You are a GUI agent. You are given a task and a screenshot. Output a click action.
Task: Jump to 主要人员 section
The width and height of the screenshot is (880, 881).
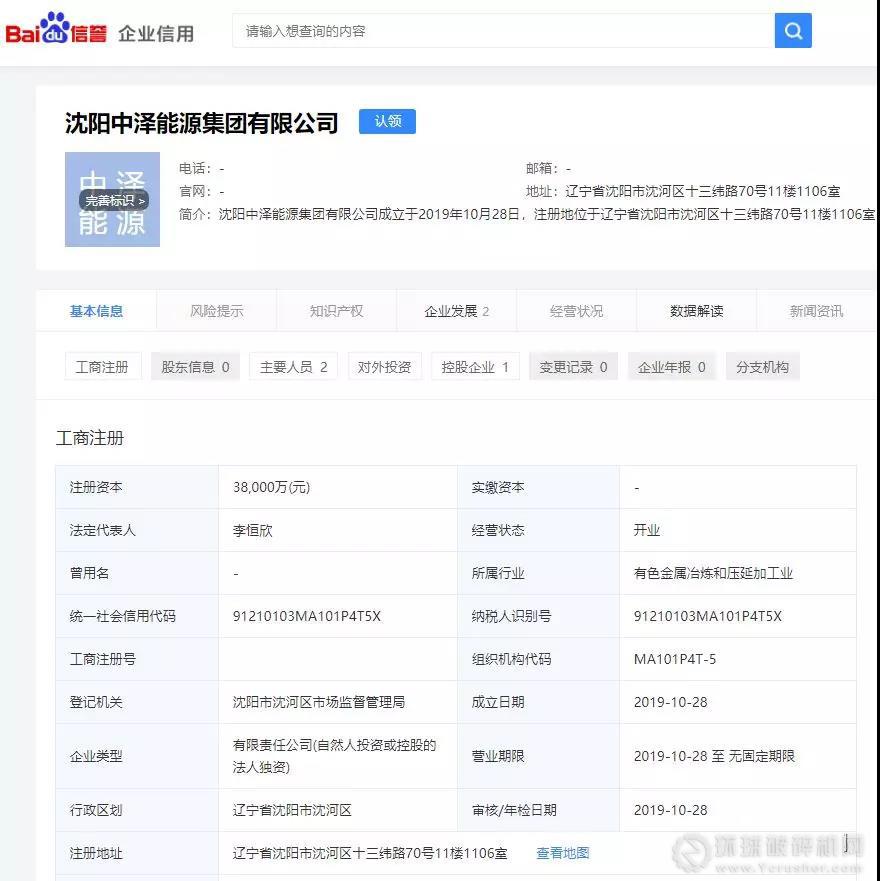[x=293, y=367]
